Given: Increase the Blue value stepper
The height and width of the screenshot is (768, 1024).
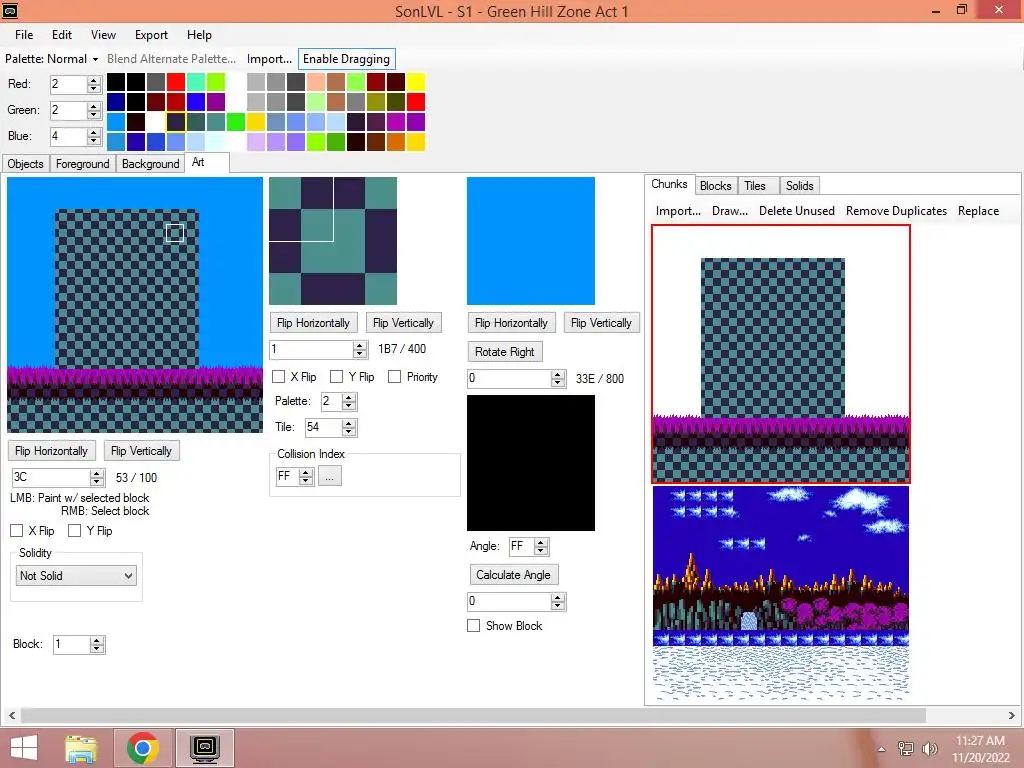Looking at the screenshot, I should tap(94, 133).
